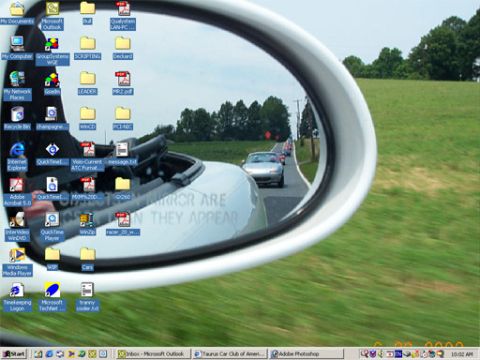
Task: Open the VSP folder
Action: click(52, 259)
